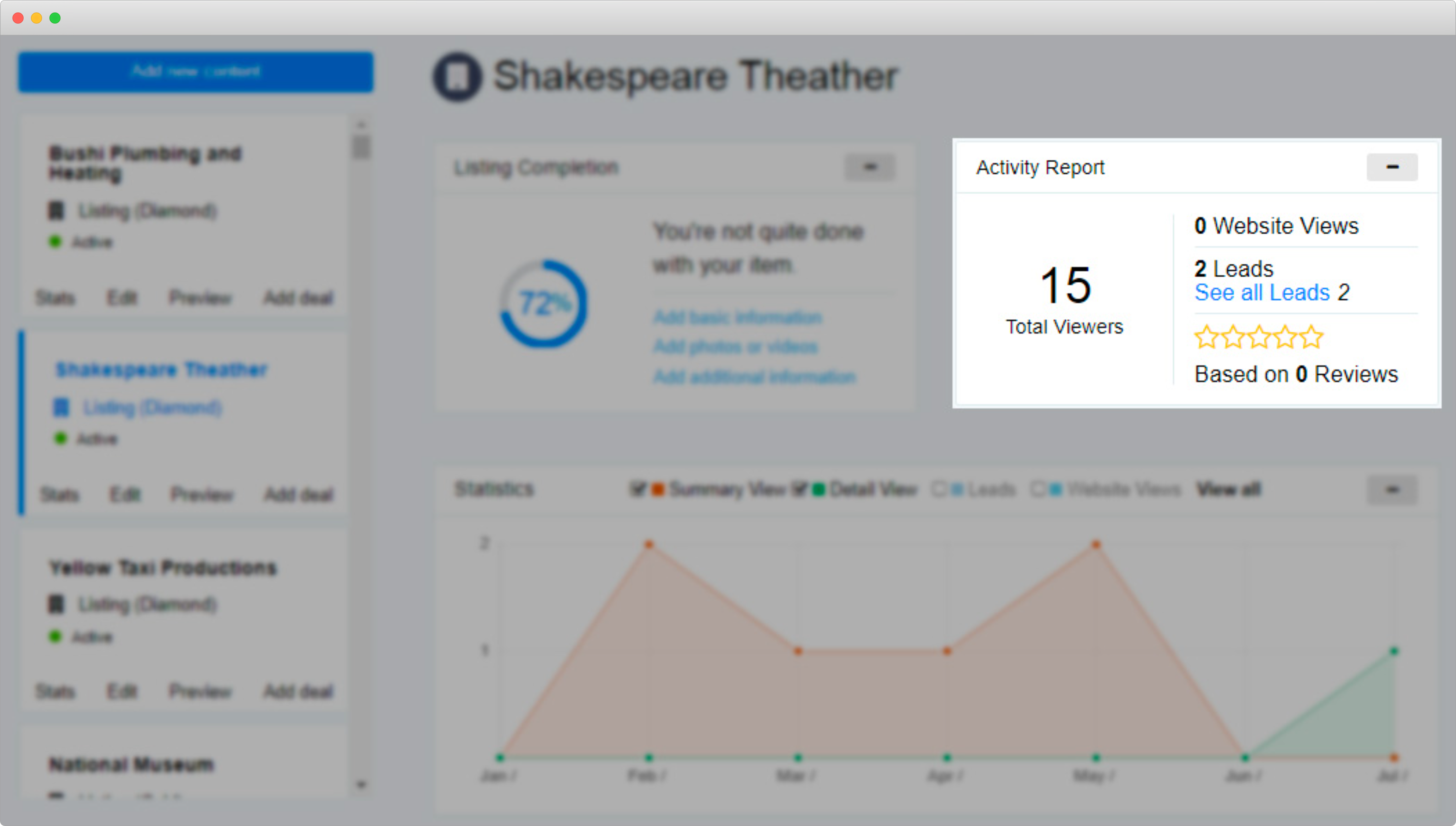
Task: Enable the Website Views checkbox
Action: [x=1038, y=489]
